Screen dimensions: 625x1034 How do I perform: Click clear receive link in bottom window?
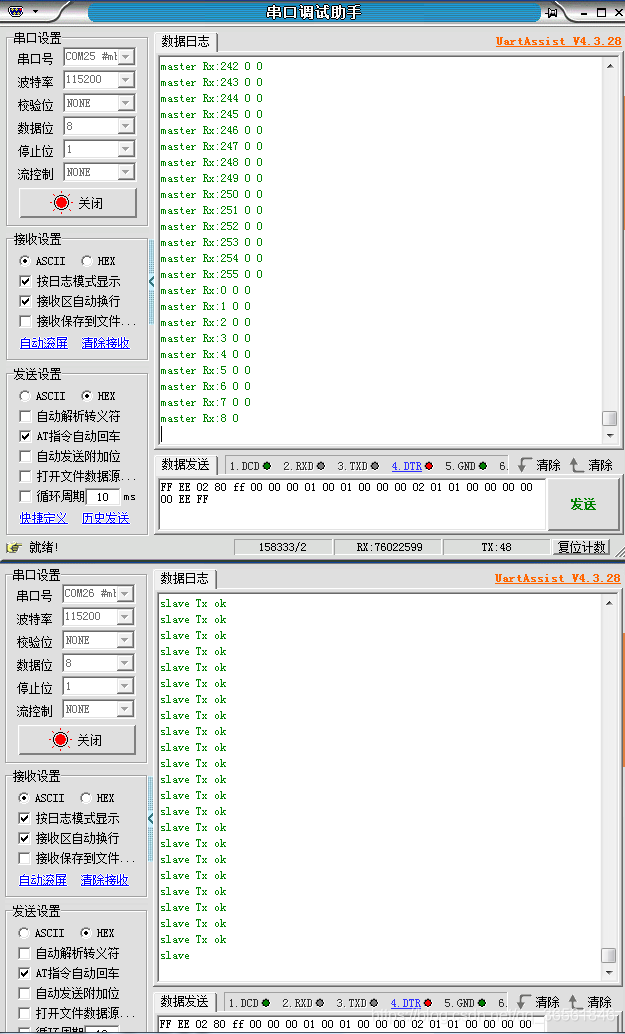pos(104,880)
